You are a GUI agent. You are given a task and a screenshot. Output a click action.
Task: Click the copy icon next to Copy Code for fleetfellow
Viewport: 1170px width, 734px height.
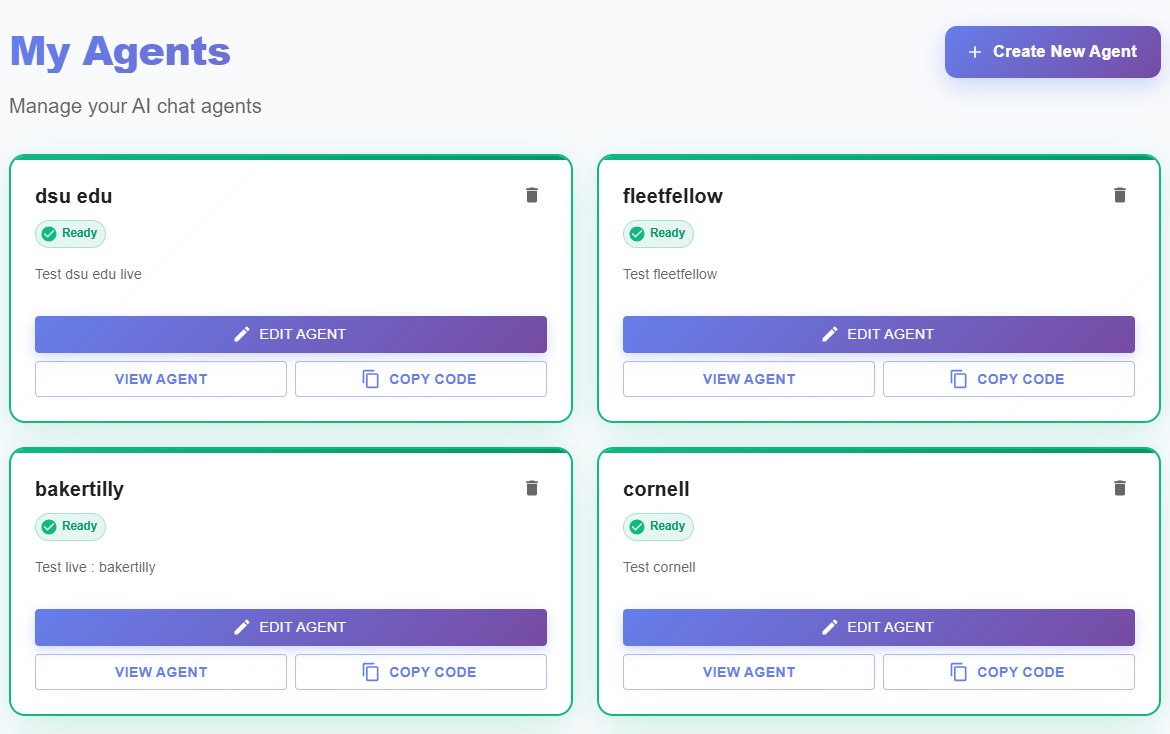[959, 378]
